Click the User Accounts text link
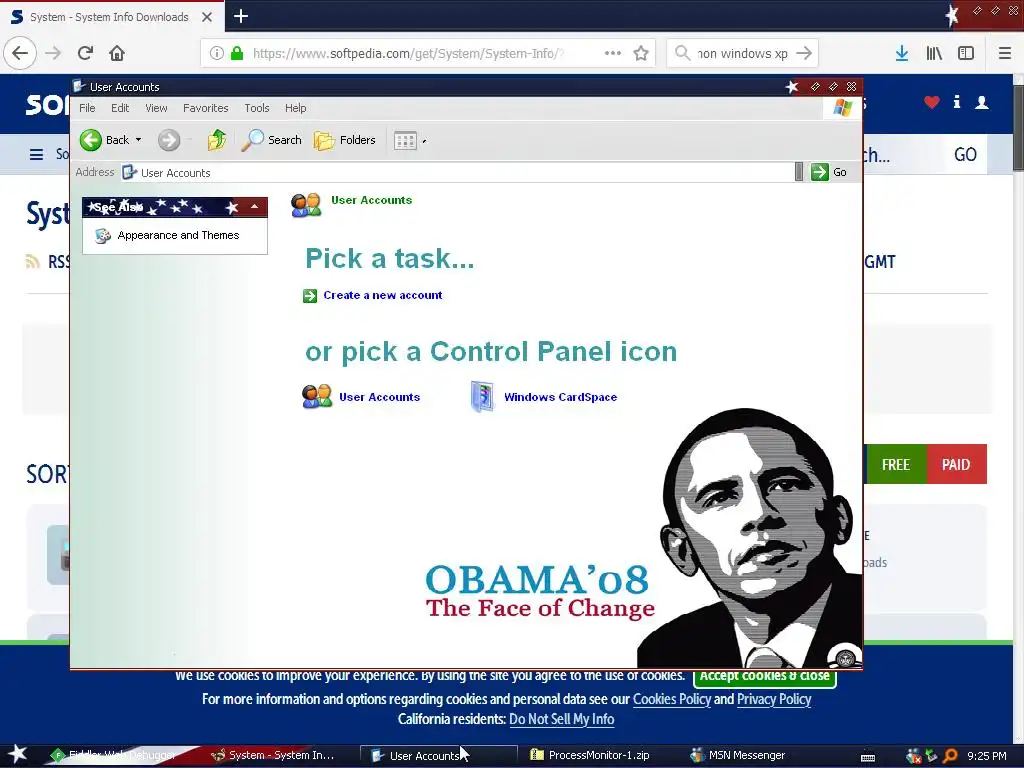This screenshot has width=1024, height=768. [379, 397]
